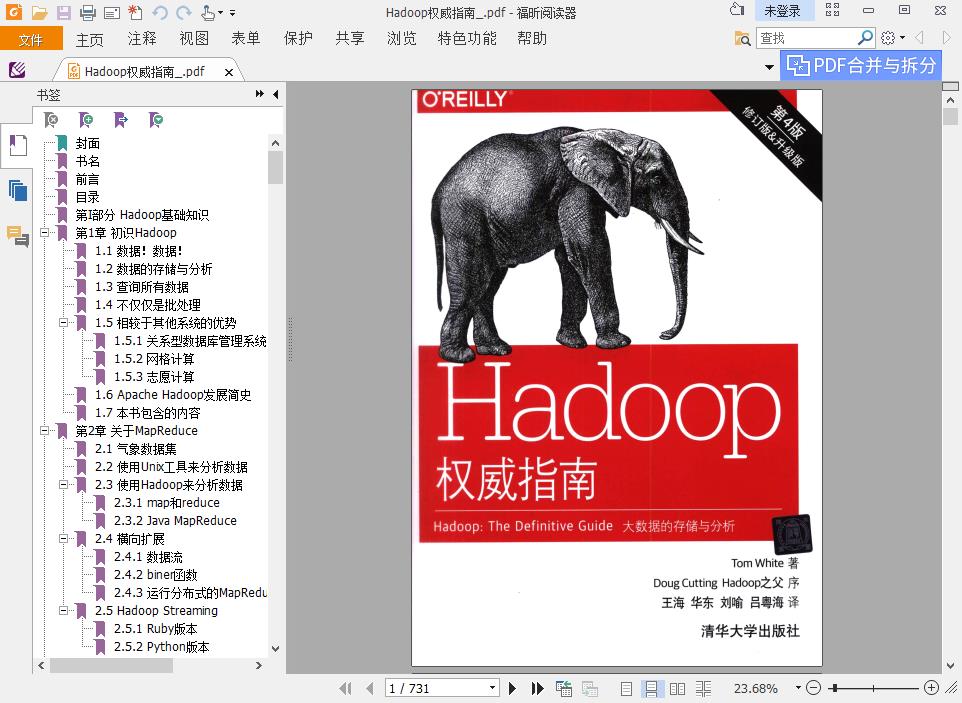Screen dimensions: 962x703
Task: Click the zoom out minus button
Action: click(x=814, y=688)
